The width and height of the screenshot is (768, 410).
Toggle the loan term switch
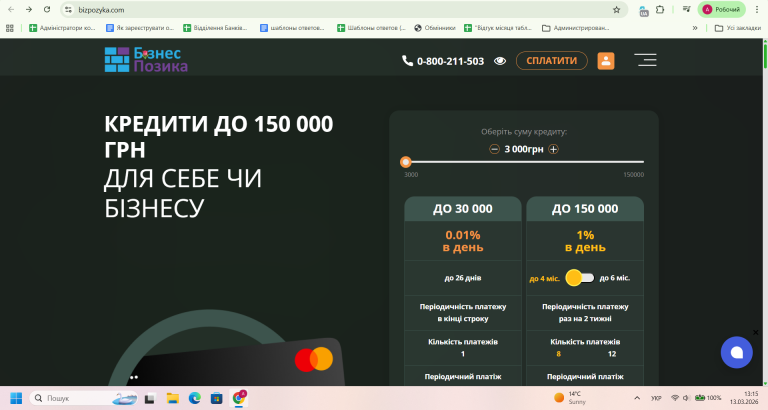click(579, 278)
